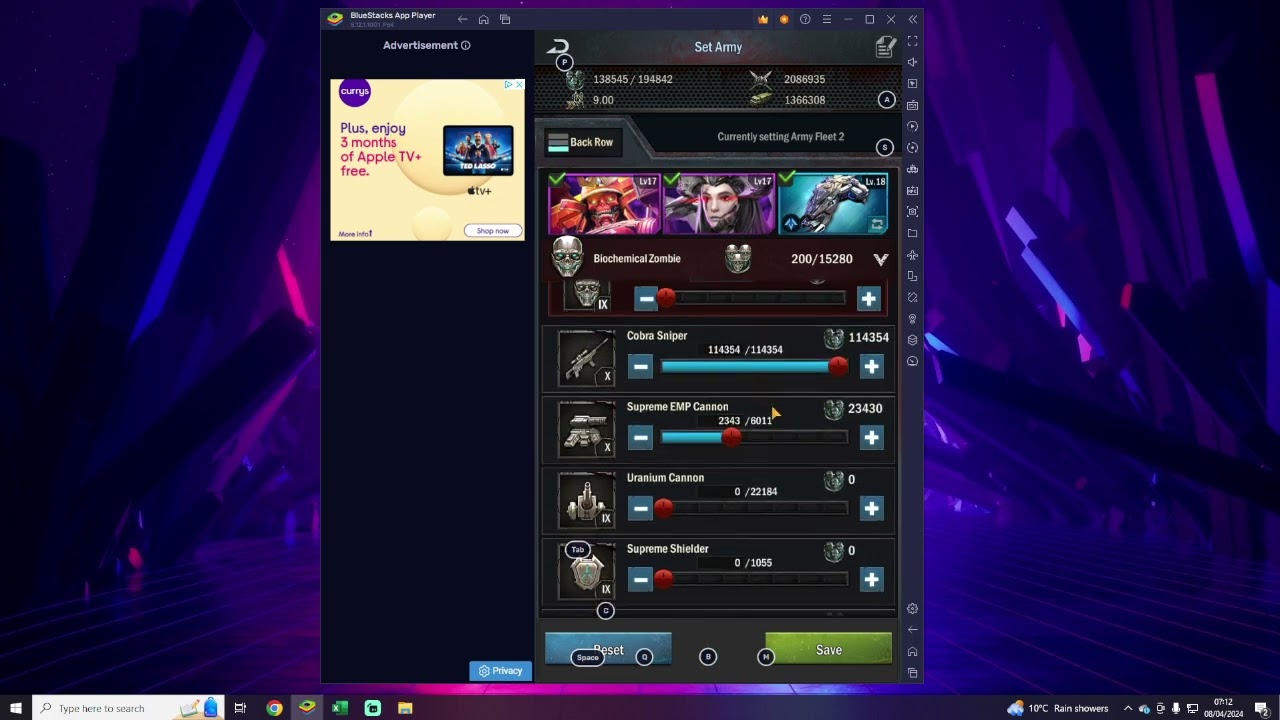Screen dimensions: 1280x720
Task: Open Chrome from the taskbar
Action: point(274,708)
